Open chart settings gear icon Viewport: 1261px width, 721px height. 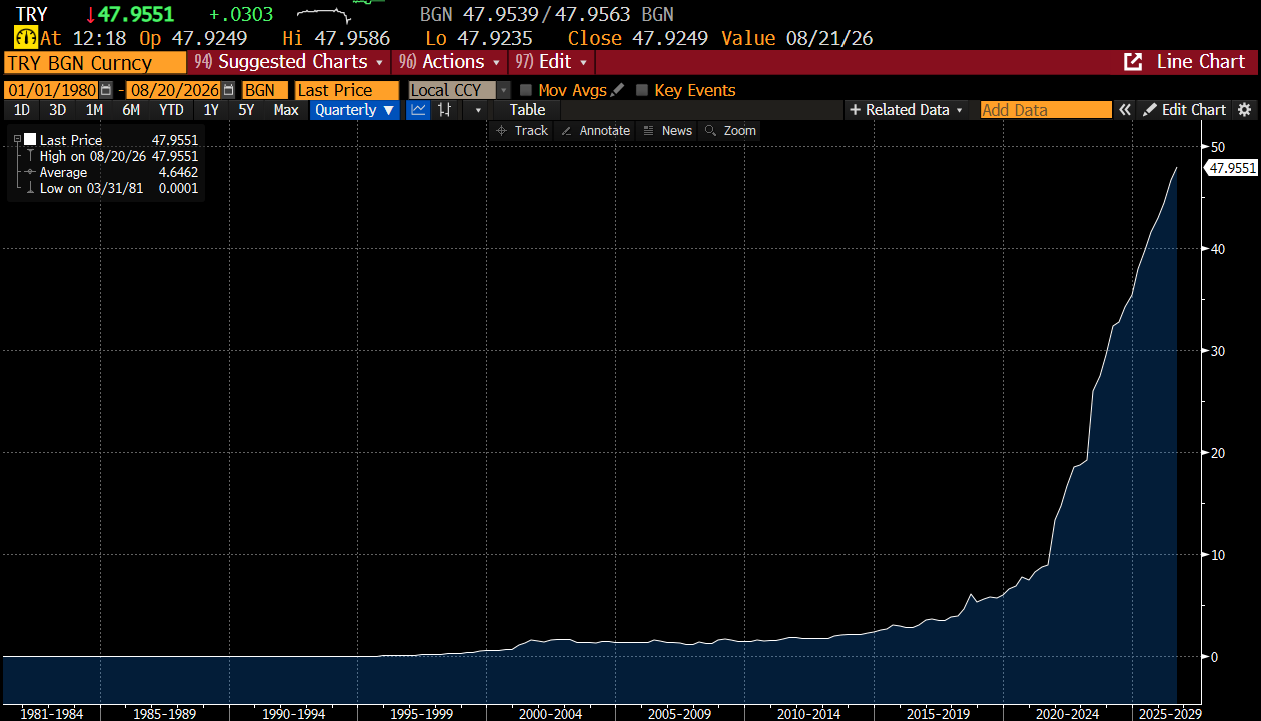[x=1244, y=110]
